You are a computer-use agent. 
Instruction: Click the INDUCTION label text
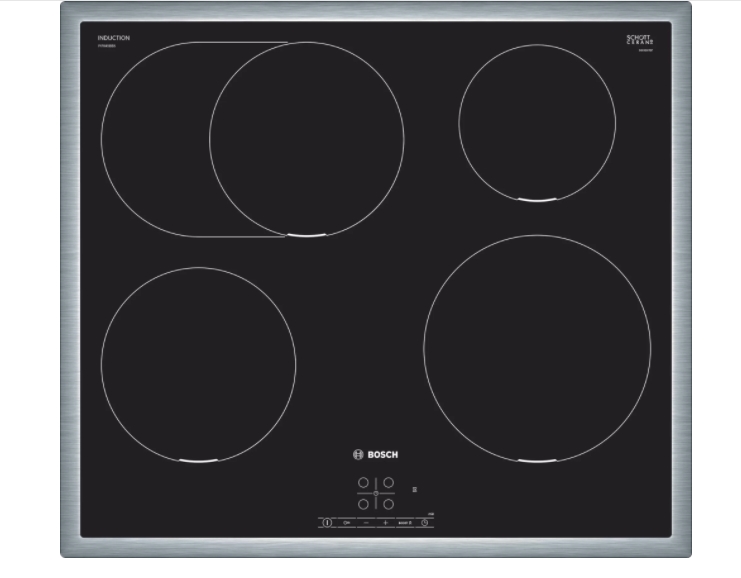113,38
